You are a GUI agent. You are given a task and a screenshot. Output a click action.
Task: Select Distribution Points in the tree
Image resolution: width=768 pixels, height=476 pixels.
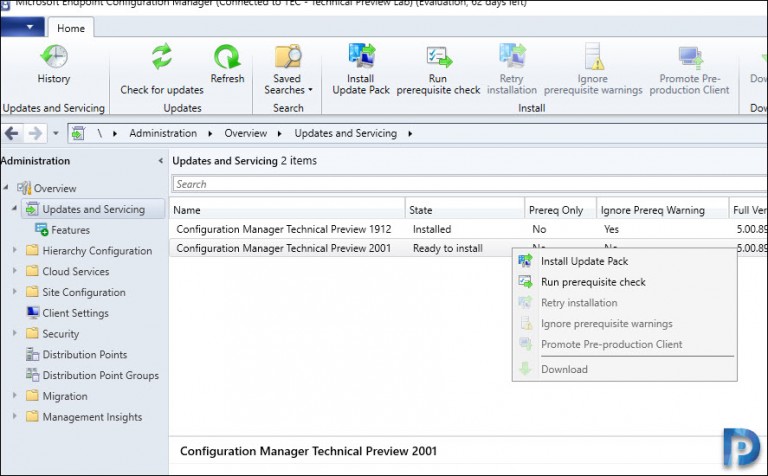coord(85,355)
